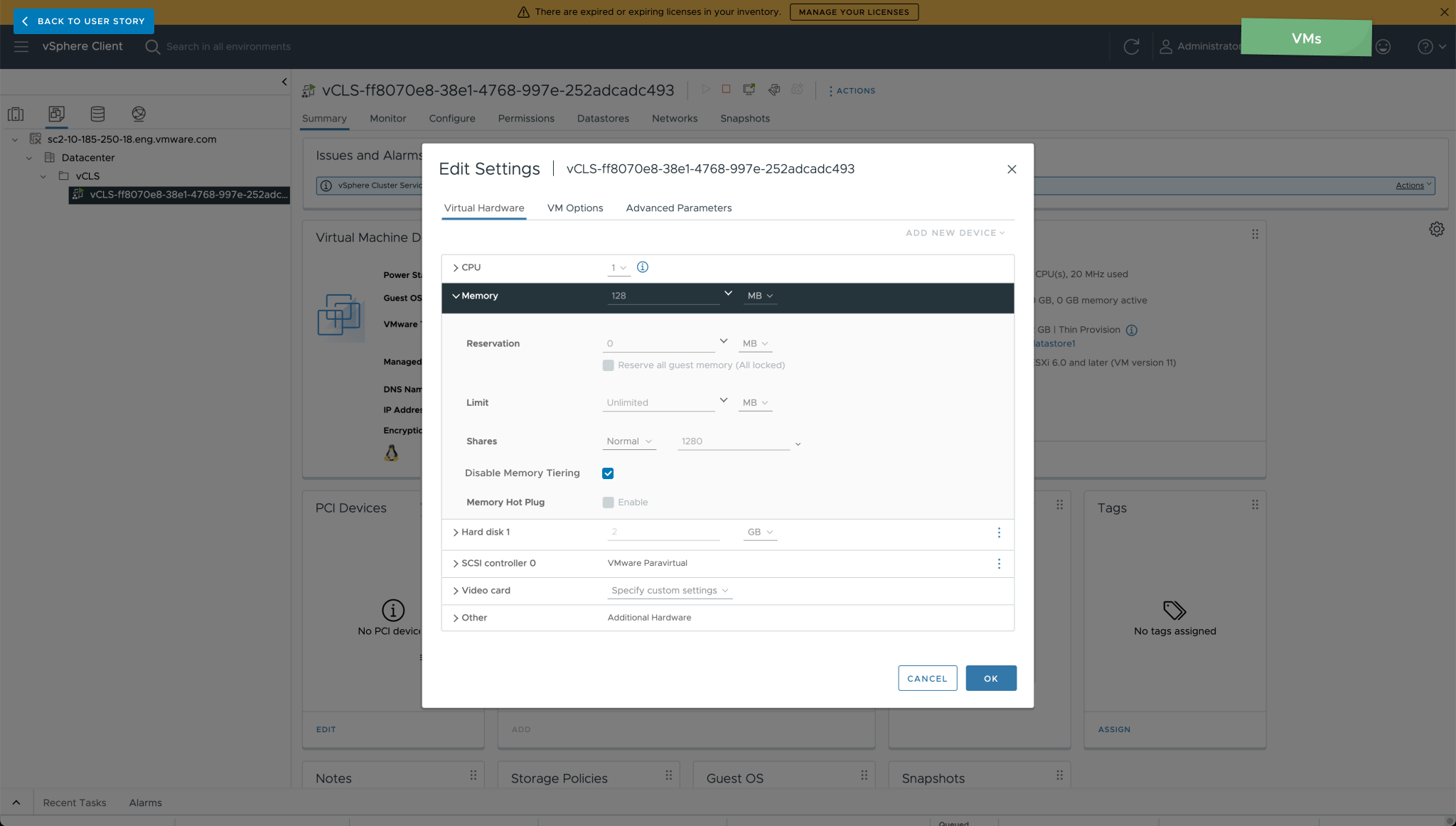
Task: Open Hard disk 1 options menu
Action: [x=999, y=532]
